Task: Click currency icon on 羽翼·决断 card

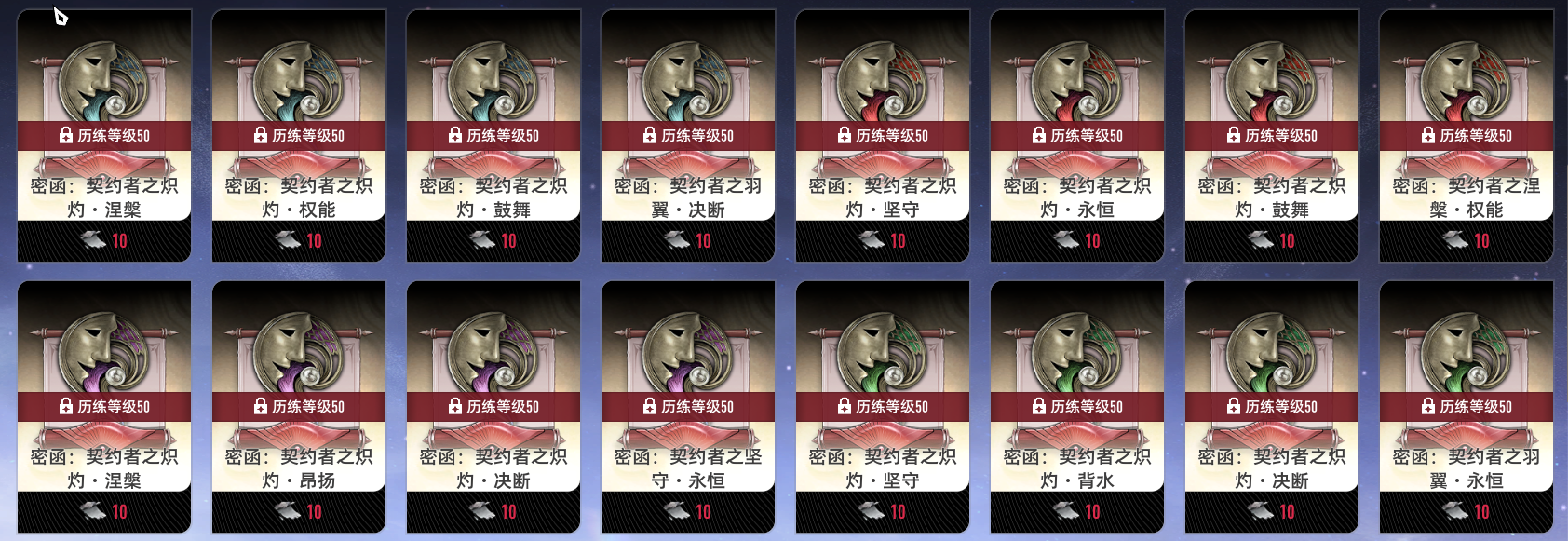Action: point(676,240)
